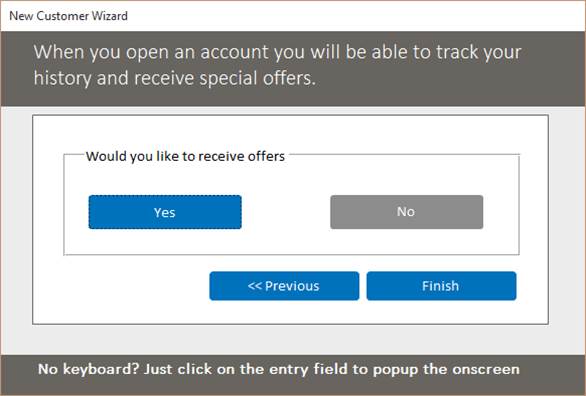
Task: Go back with the << Previous button
Action: 284,286
